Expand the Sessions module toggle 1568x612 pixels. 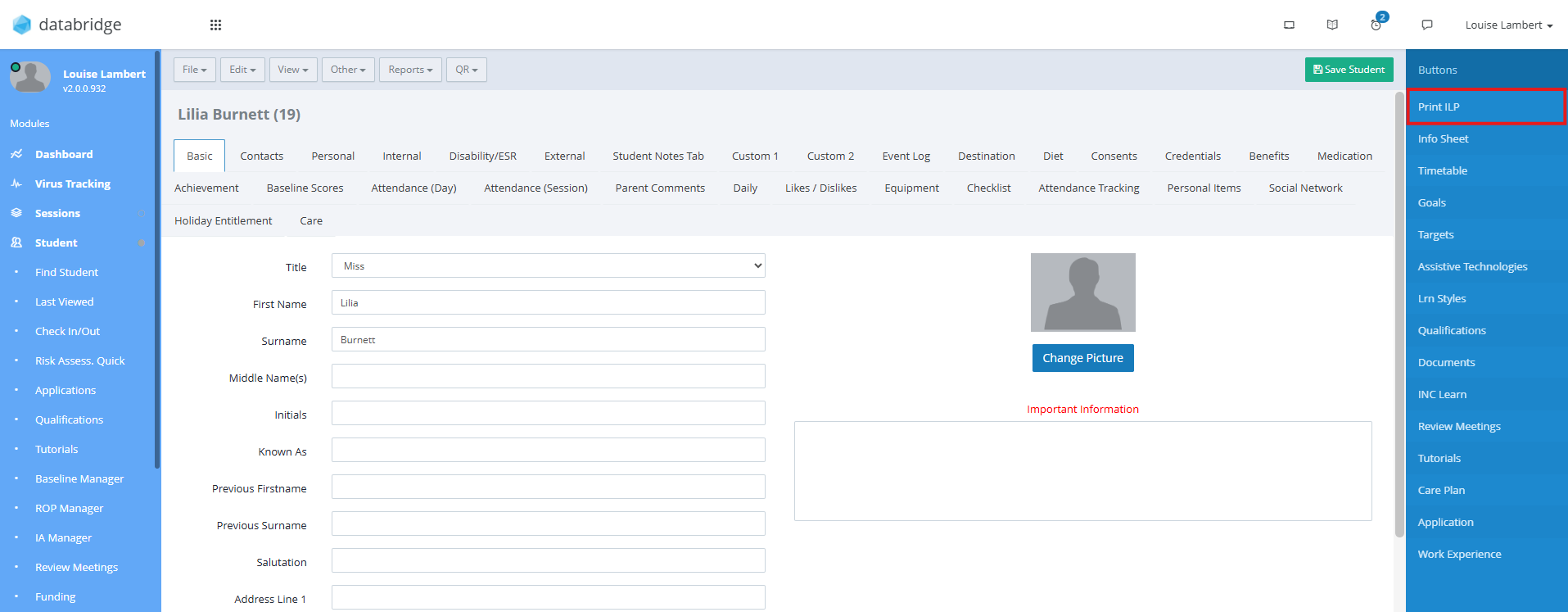[x=142, y=213]
